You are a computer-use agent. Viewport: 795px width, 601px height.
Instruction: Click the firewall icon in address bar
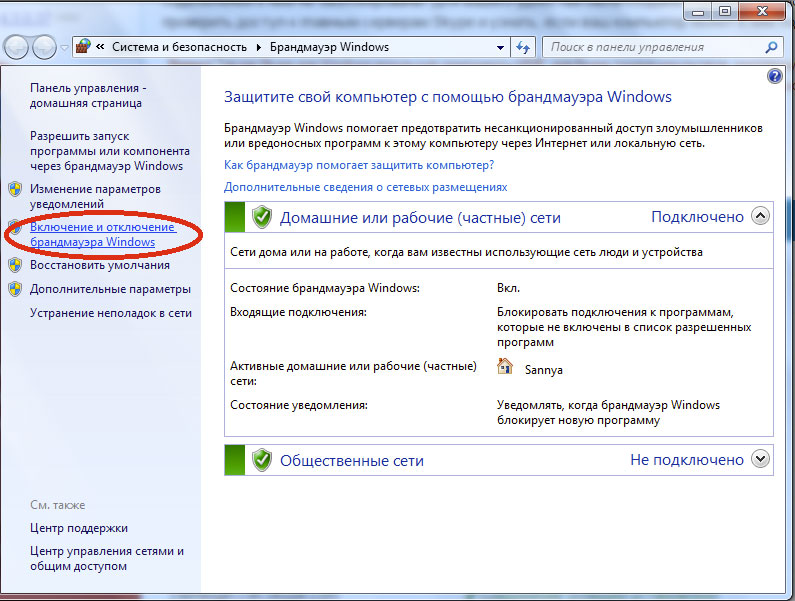[83, 47]
